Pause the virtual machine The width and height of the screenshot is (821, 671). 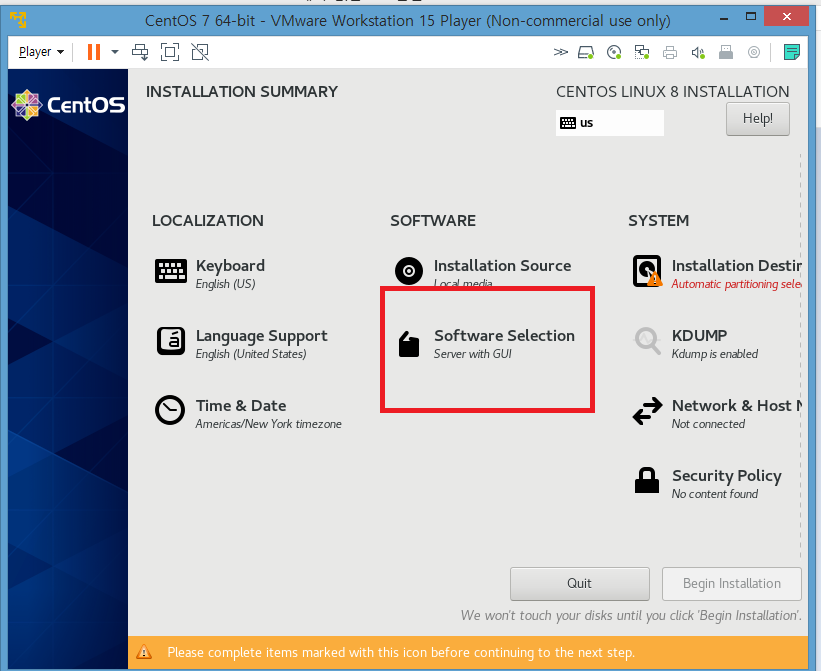[x=94, y=52]
